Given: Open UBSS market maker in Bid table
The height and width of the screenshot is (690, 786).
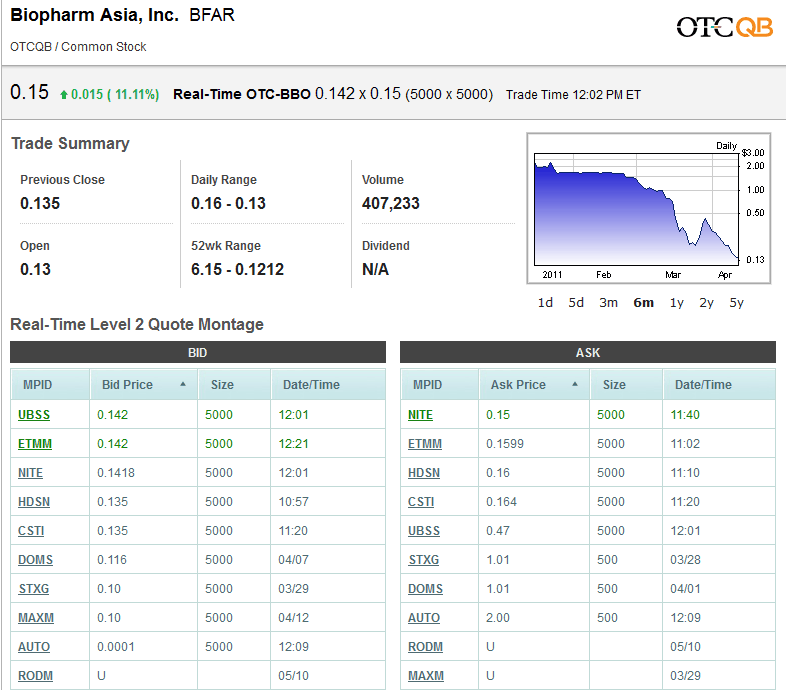Looking at the screenshot, I should click(33, 414).
